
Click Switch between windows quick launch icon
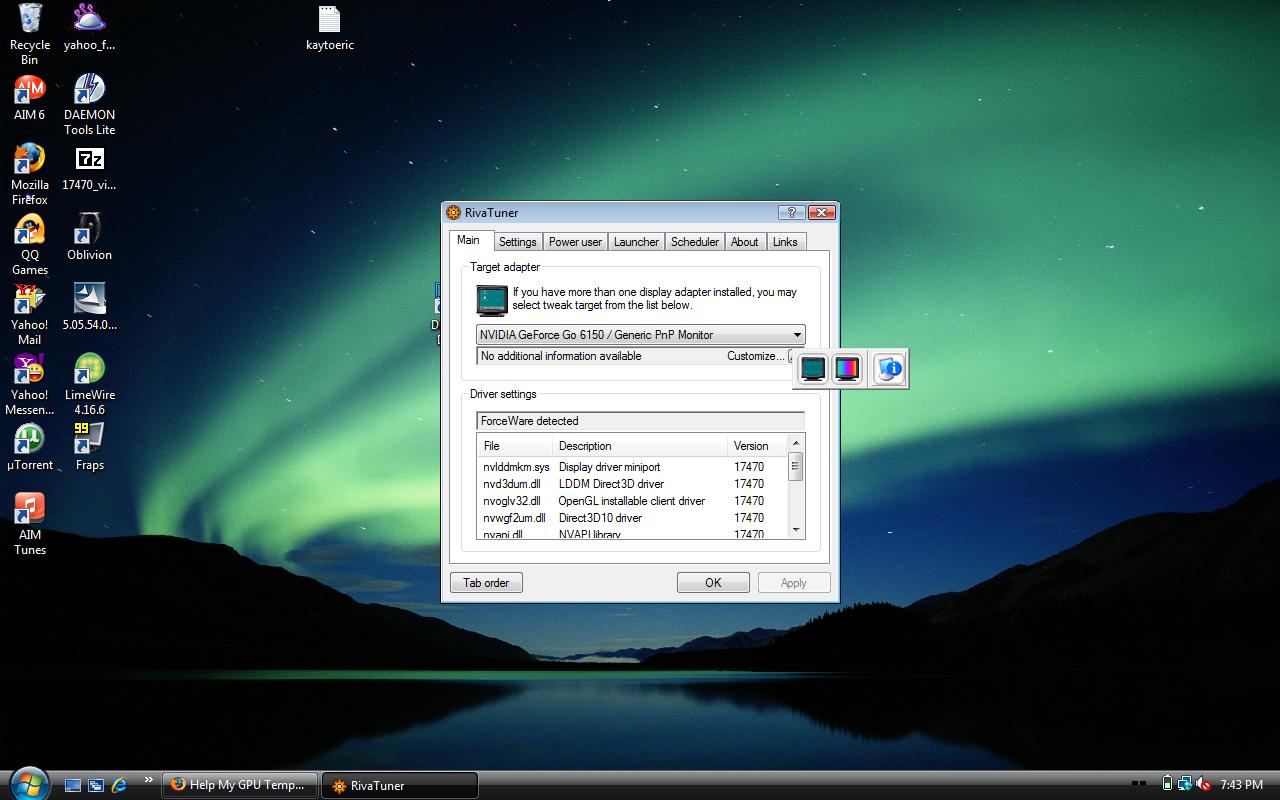(x=96, y=785)
